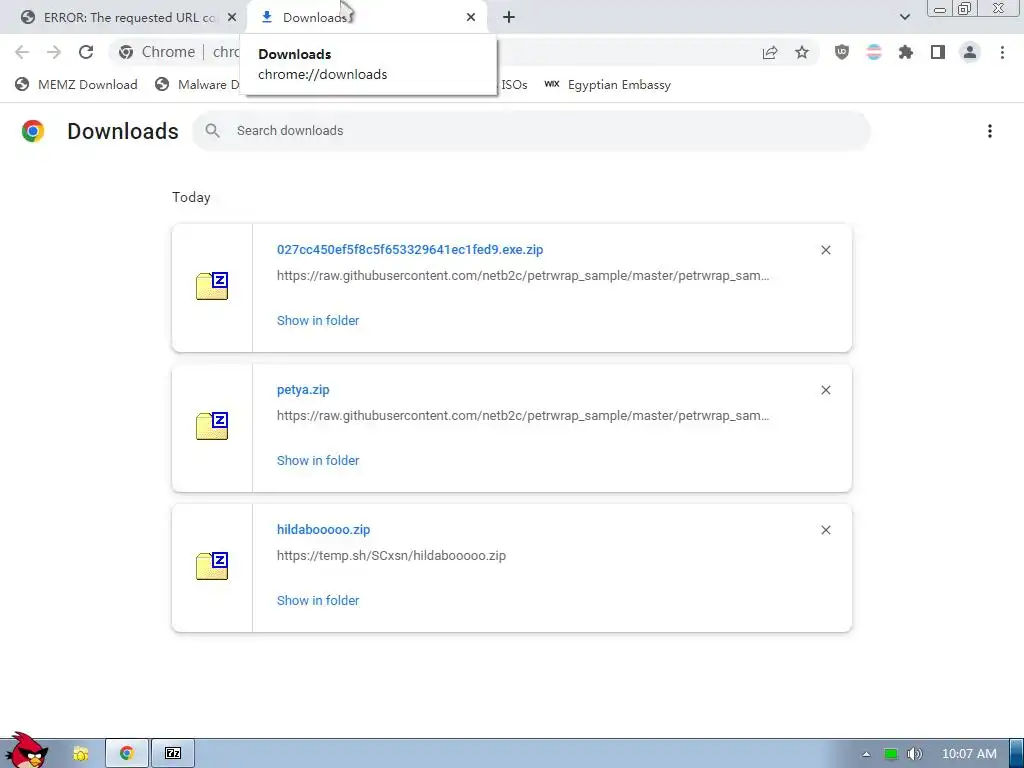Show hildabooooo.zip in folder
Image resolution: width=1024 pixels, height=768 pixels.
(x=318, y=600)
